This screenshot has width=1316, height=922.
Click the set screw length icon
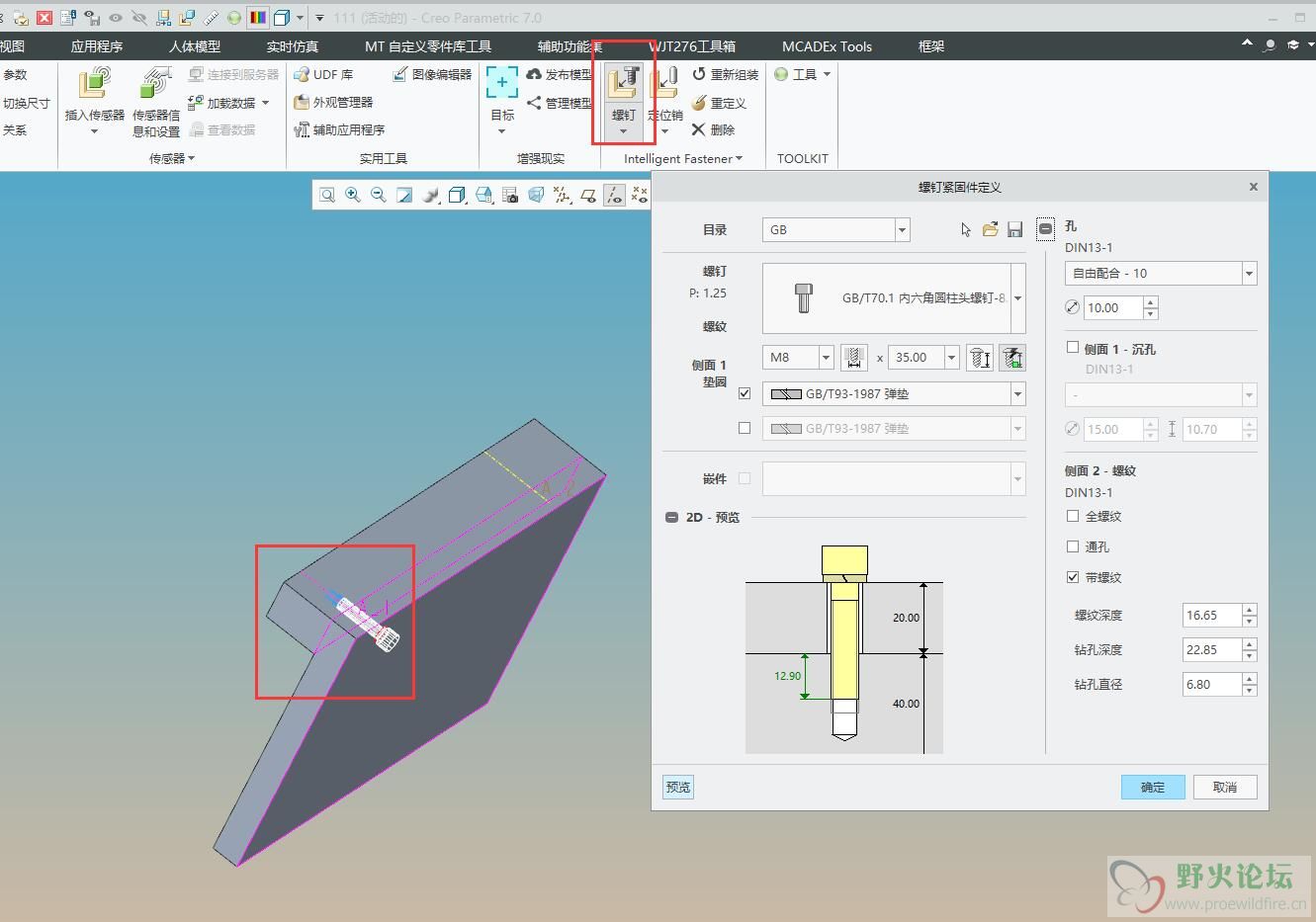[x=980, y=358]
